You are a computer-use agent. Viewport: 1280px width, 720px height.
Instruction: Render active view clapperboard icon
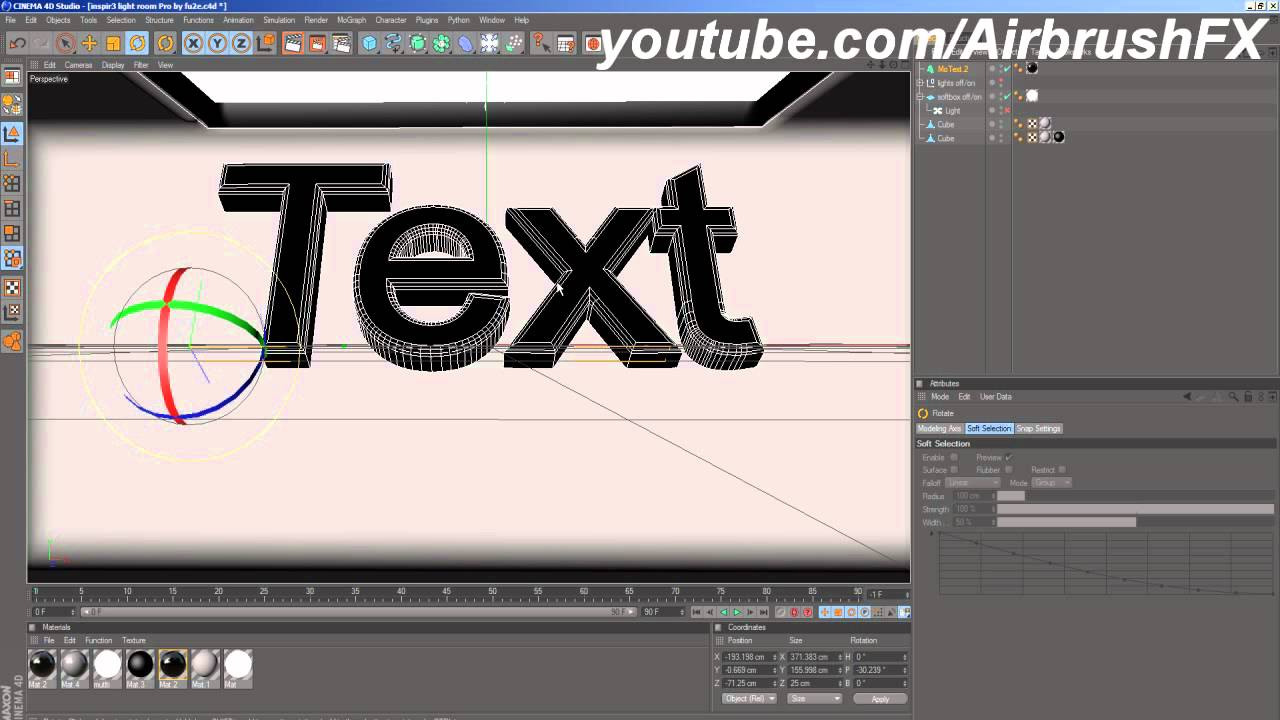(x=293, y=43)
